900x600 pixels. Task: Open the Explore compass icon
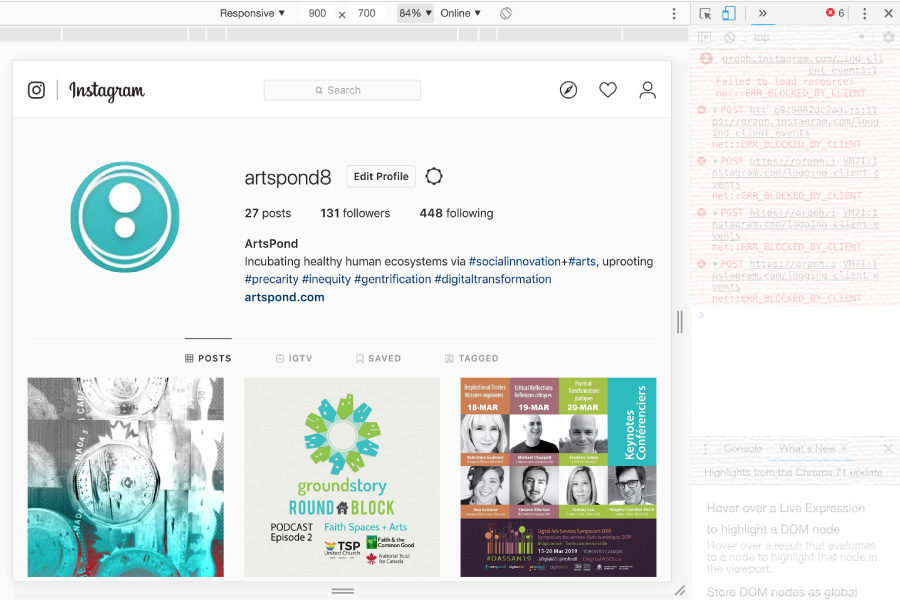(x=568, y=90)
